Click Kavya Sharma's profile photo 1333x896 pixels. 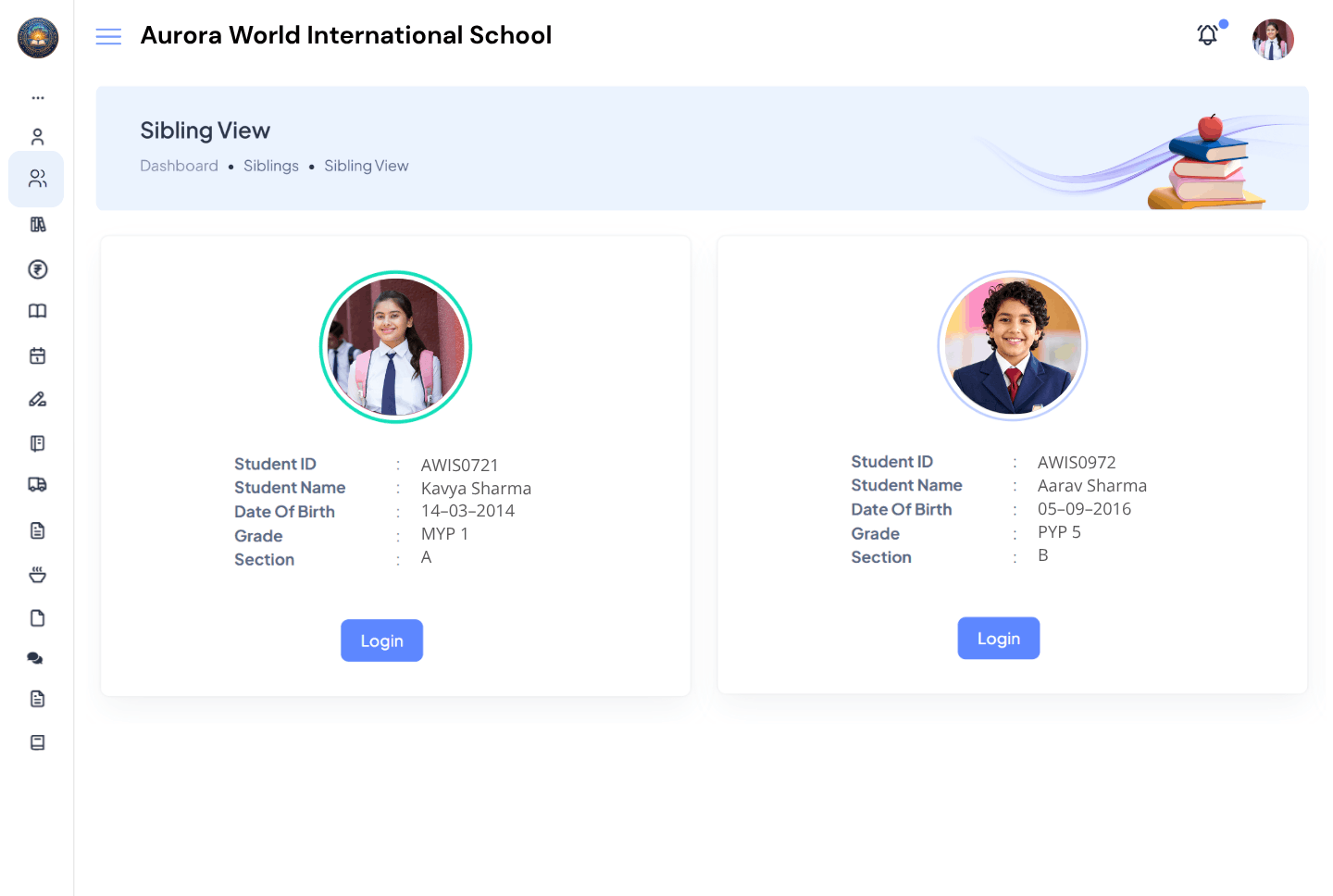pyautogui.click(x=395, y=347)
